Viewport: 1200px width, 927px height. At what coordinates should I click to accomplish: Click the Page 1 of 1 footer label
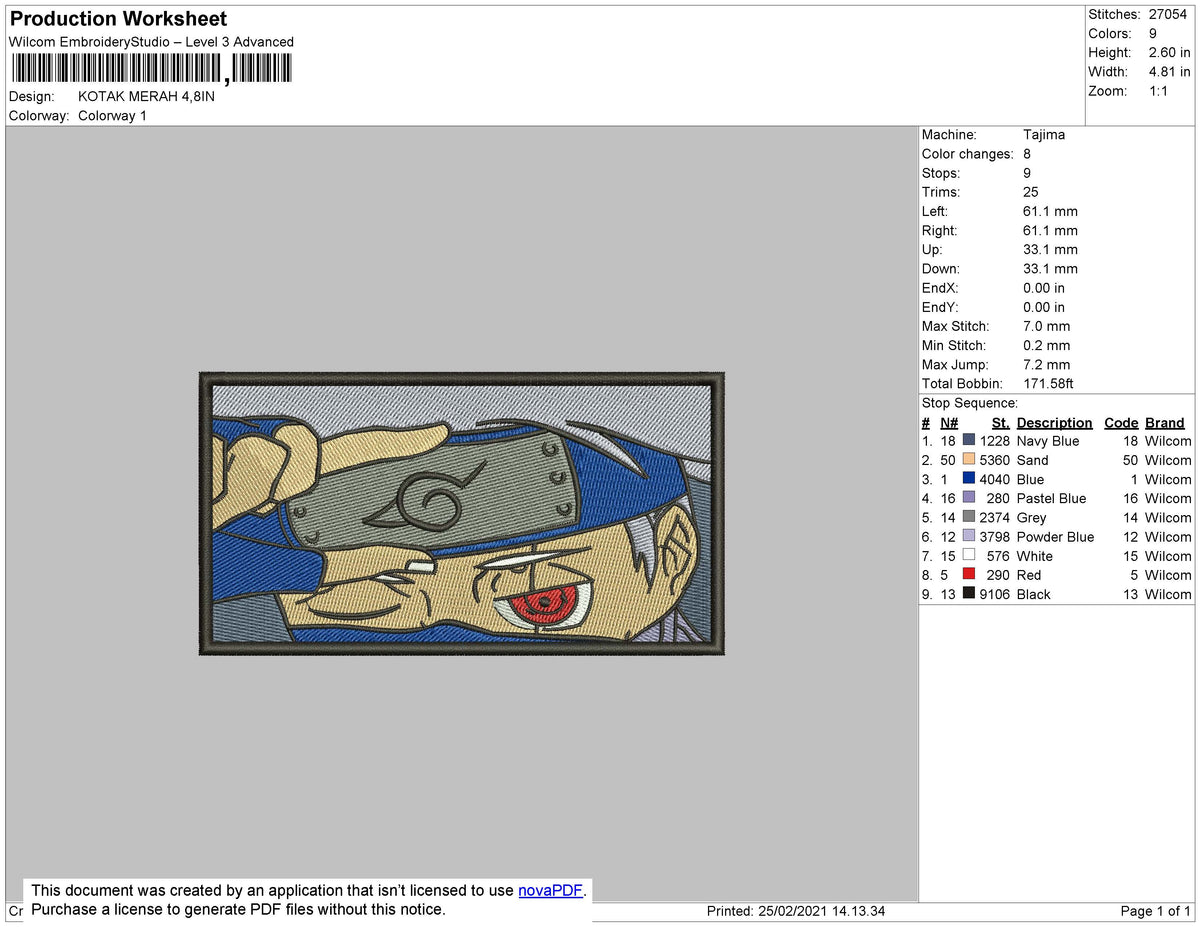[1155, 911]
